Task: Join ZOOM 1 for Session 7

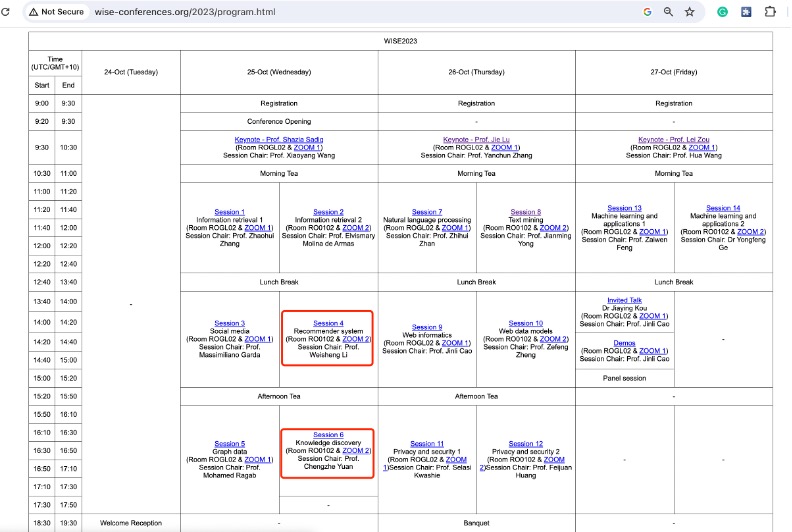Action: pyautogui.click(x=455, y=228)
